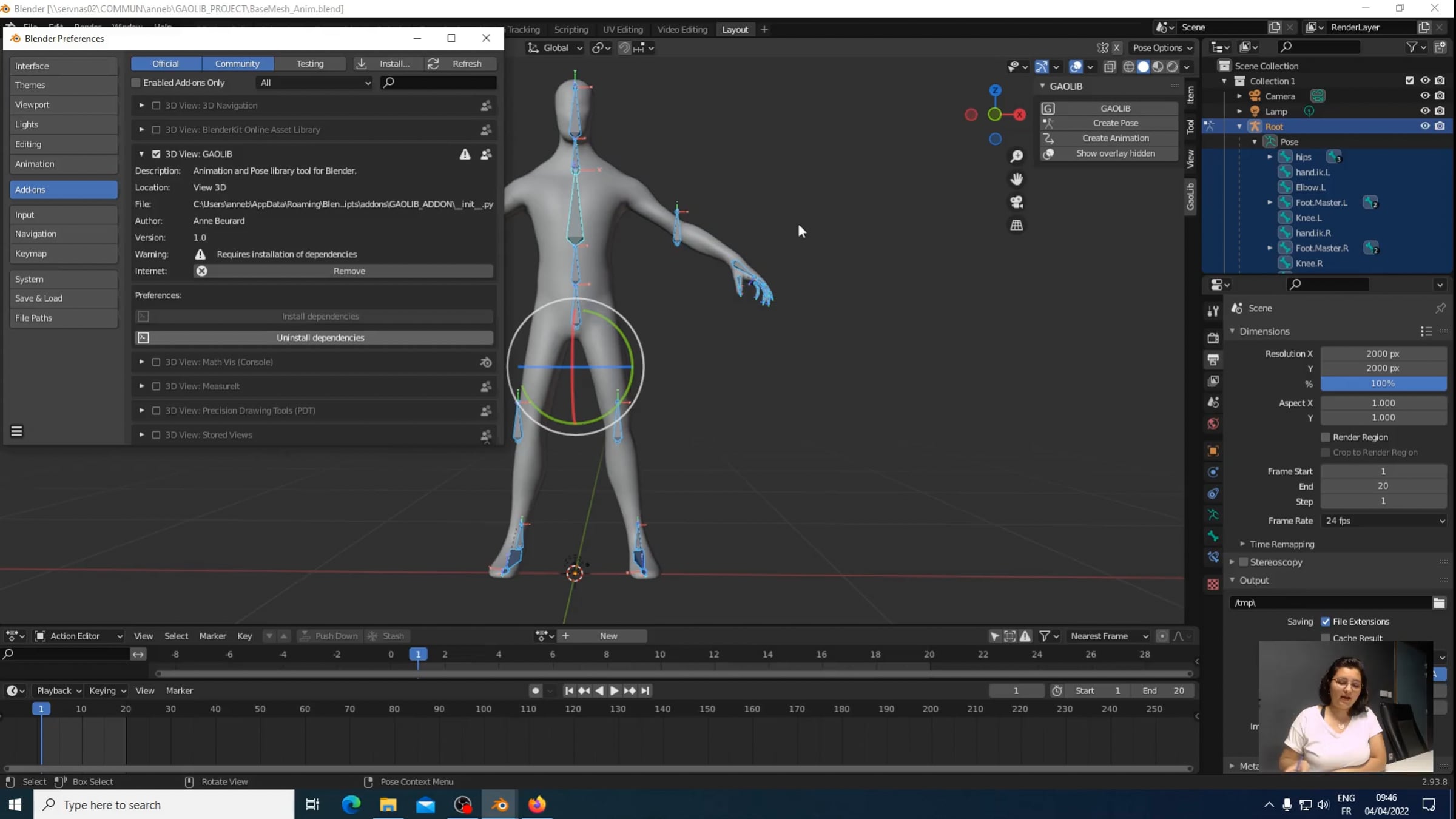Click the output folder browse icon
Viewport: 1456px width, 819px height.
(1439, 602)
